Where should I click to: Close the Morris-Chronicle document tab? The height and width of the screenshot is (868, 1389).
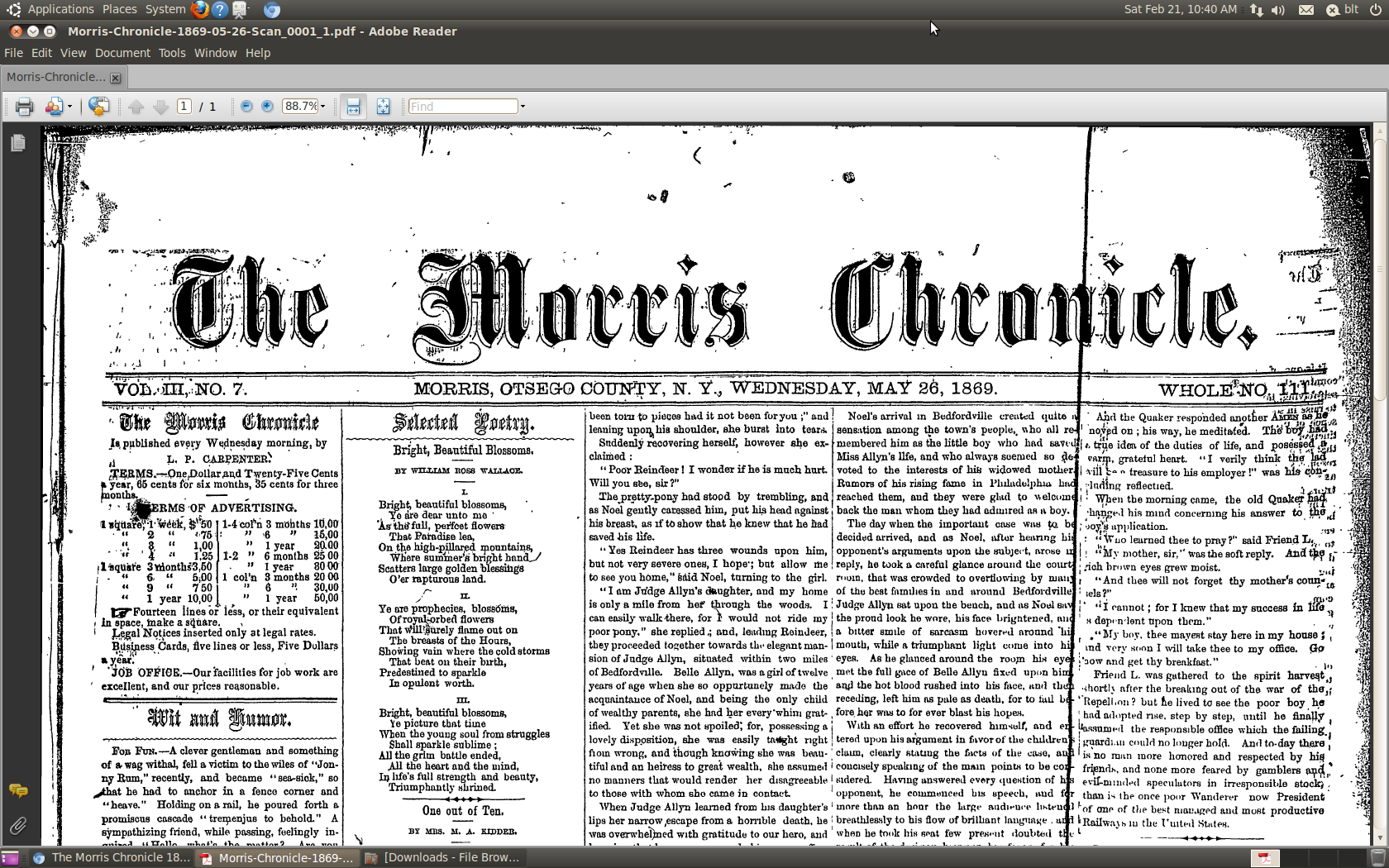pos(116,78)
